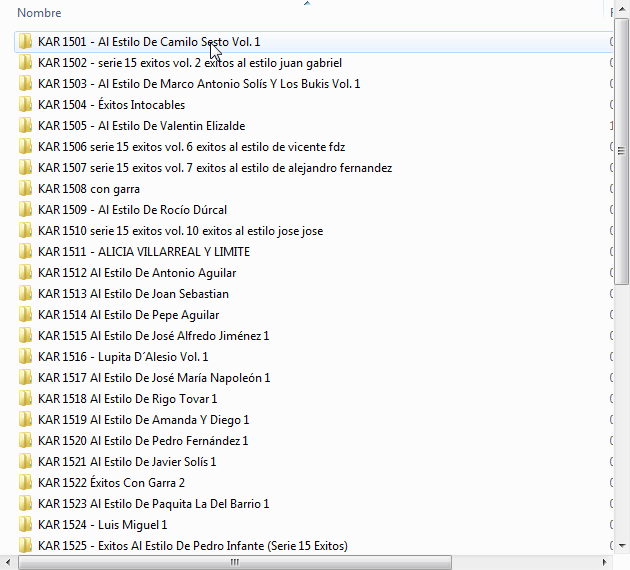Click the vertical scrollbar thumb
The height and width of the screenshot is (570, 630).
[622, 151]
